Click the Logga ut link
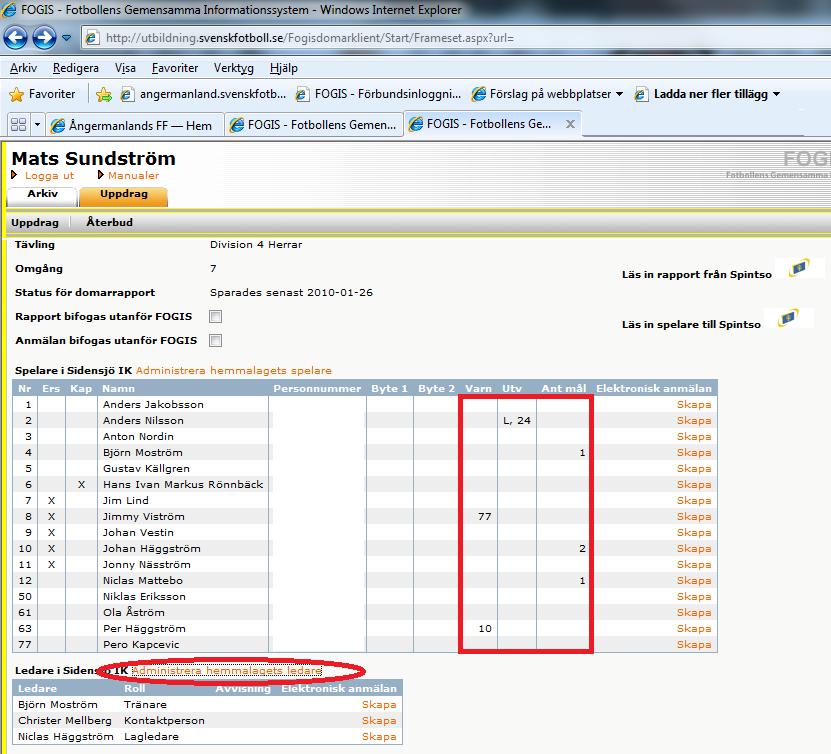831x754 pixels. [x=49, y=175]
